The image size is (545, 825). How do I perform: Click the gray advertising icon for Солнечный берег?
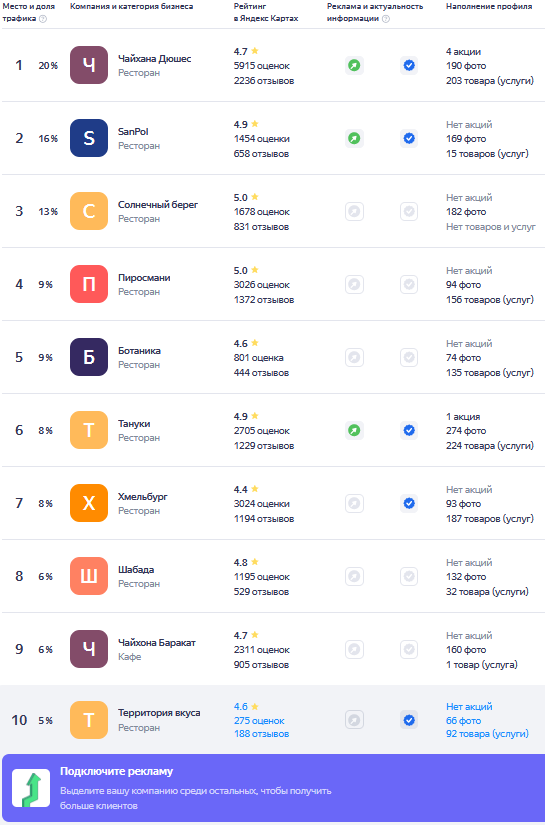(x=355, y=212)
